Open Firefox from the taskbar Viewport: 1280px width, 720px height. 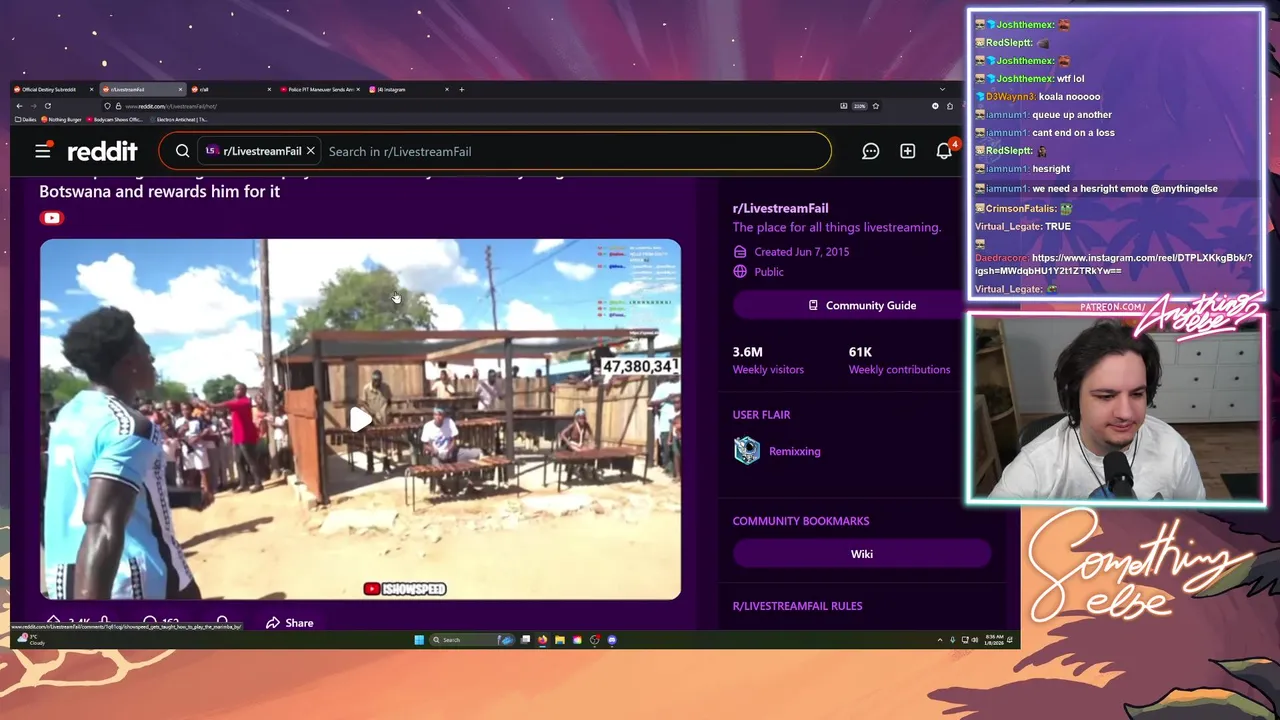click(x=543, y=640)
